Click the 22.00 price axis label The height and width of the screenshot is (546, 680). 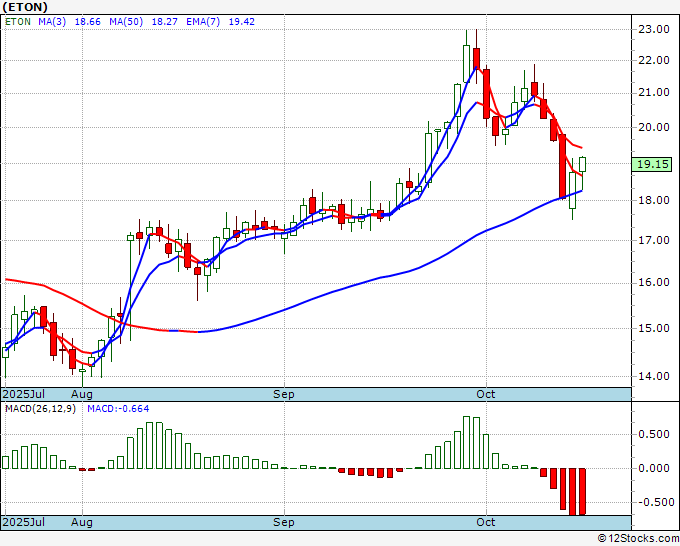point(654,61)
